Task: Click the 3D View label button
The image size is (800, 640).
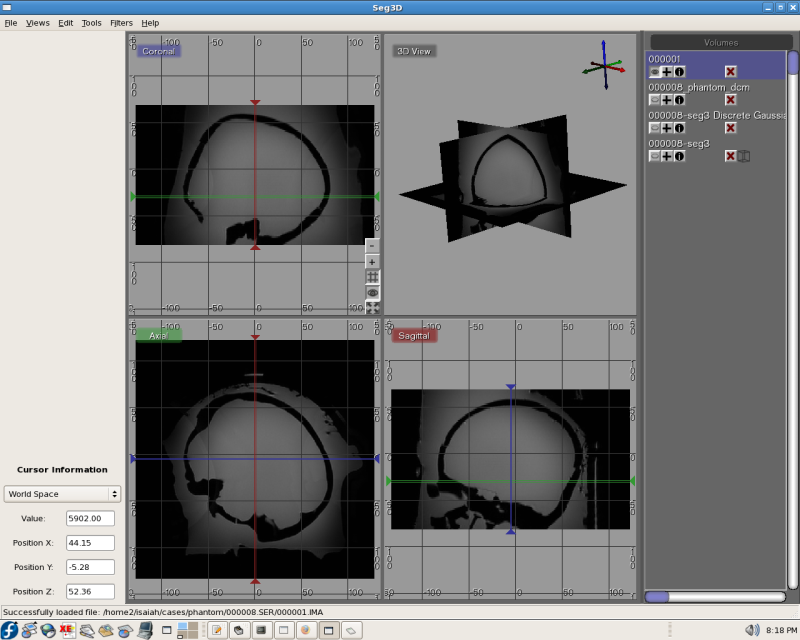Action: click(414, 51)
